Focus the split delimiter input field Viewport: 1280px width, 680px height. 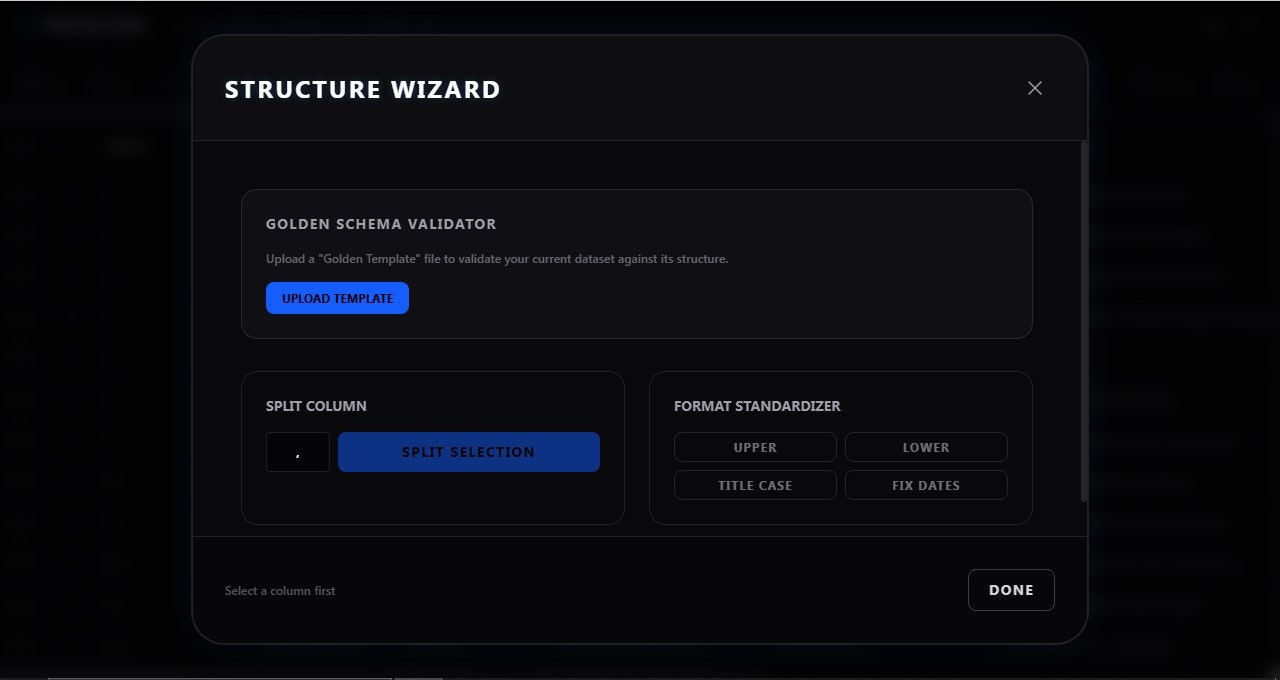point(298,452)
